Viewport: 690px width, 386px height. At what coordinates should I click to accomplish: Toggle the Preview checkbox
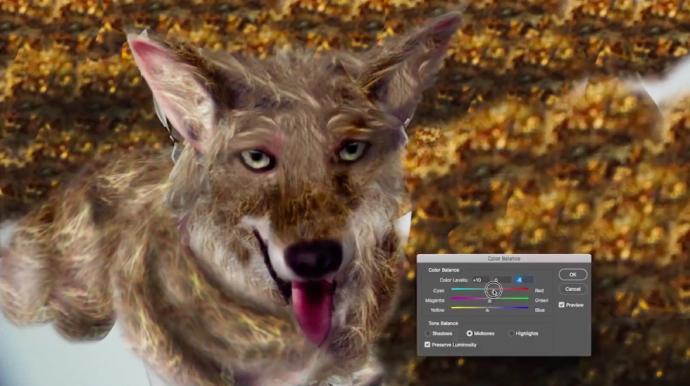(x=562, y=305)
